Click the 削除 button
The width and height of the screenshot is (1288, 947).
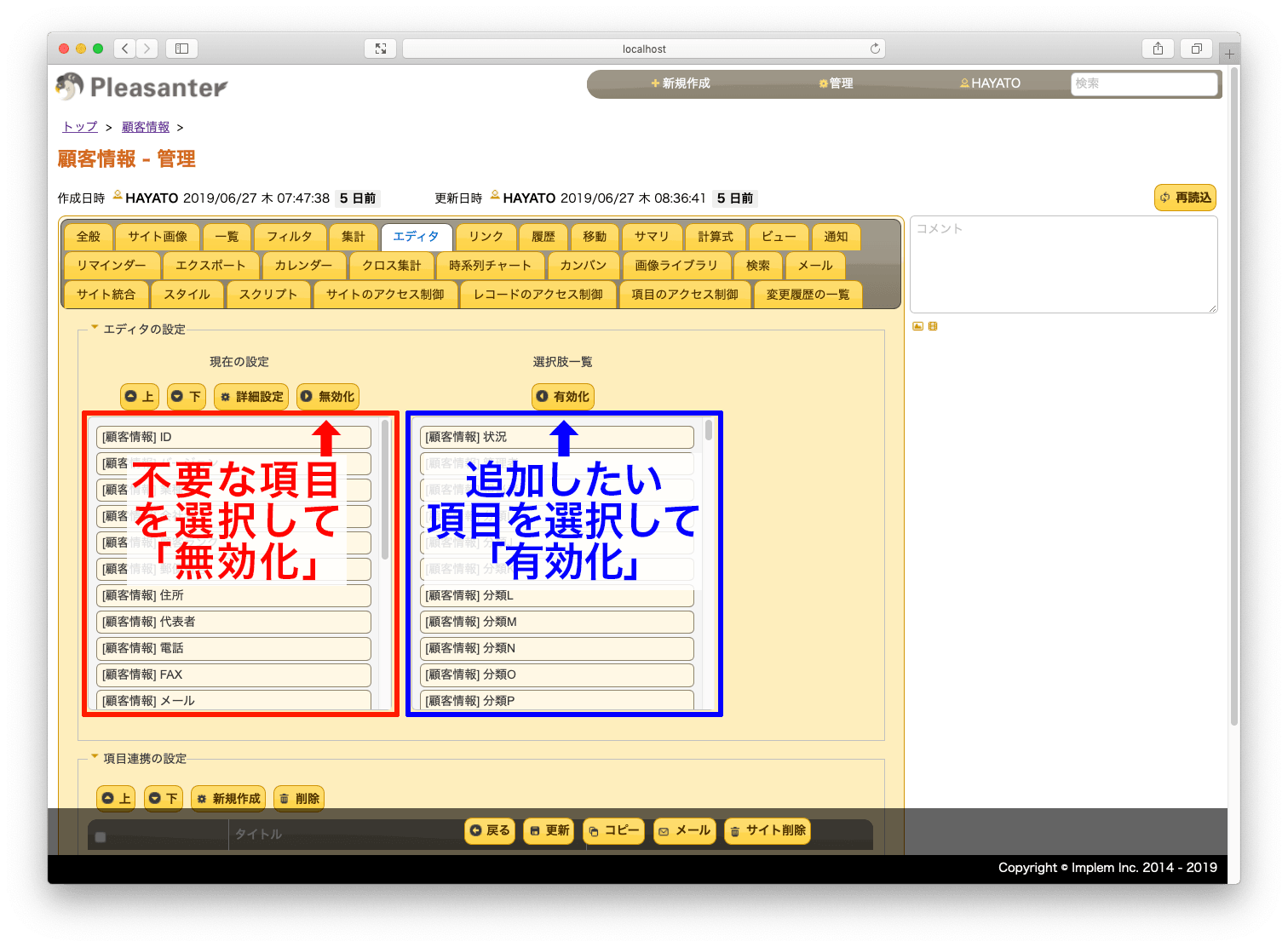coord(299,798)
